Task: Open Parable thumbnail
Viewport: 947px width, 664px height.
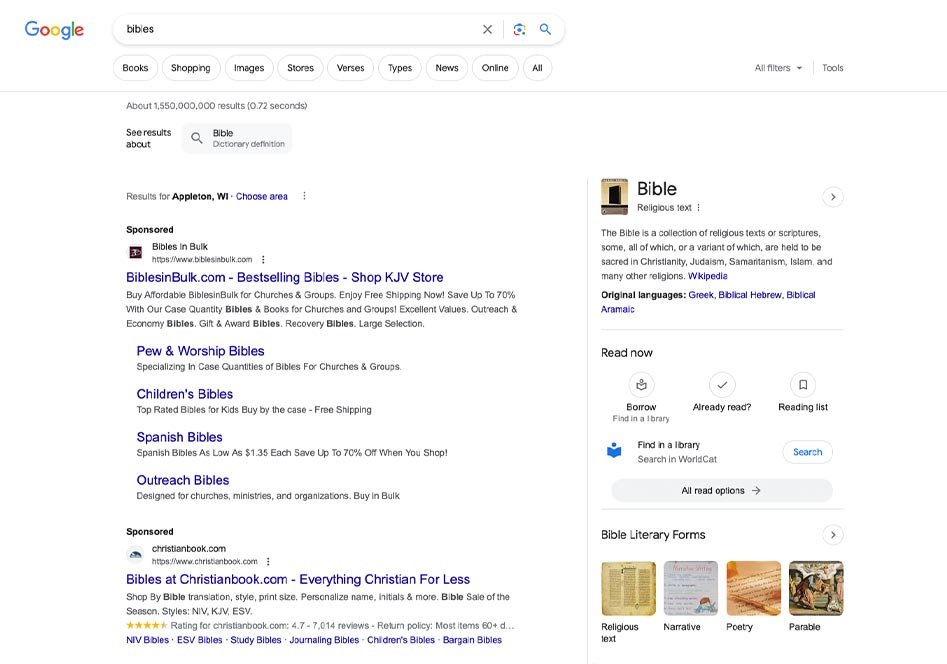Action: pyautogui.click(x=816, y=588)
